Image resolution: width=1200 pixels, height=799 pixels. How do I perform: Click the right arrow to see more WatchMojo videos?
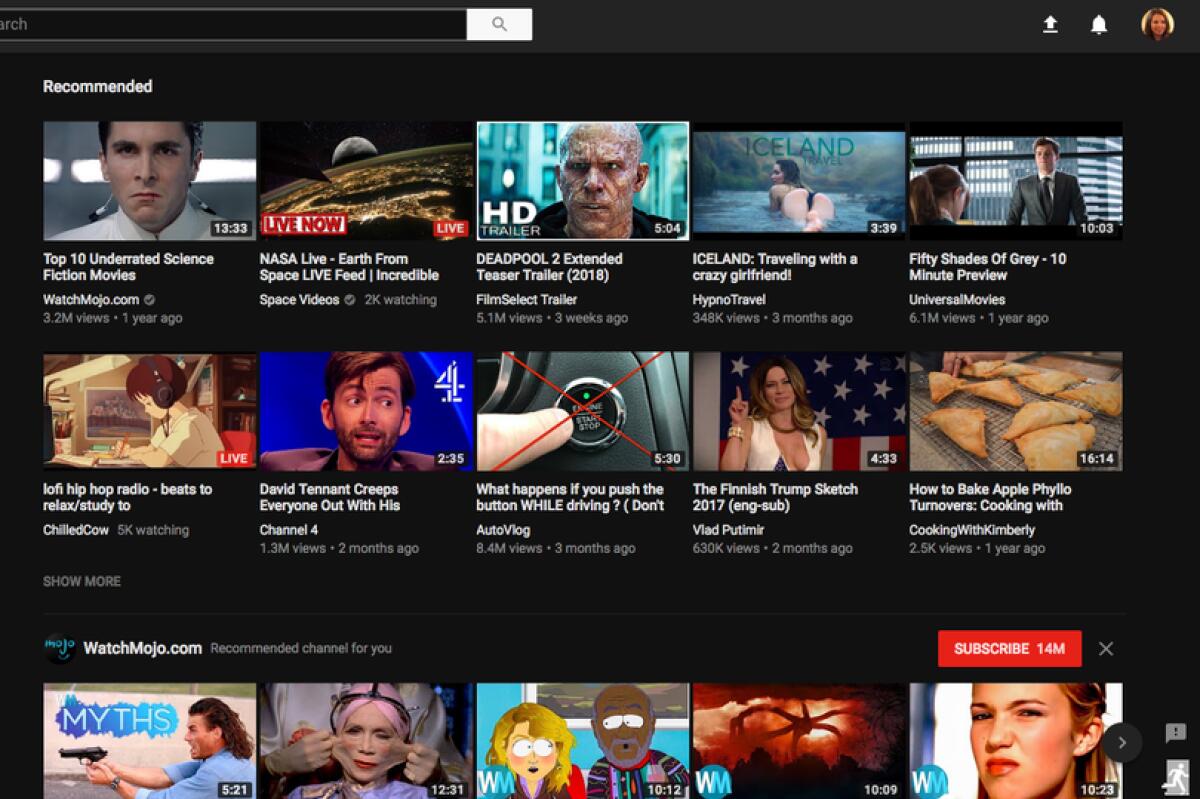1122,743
